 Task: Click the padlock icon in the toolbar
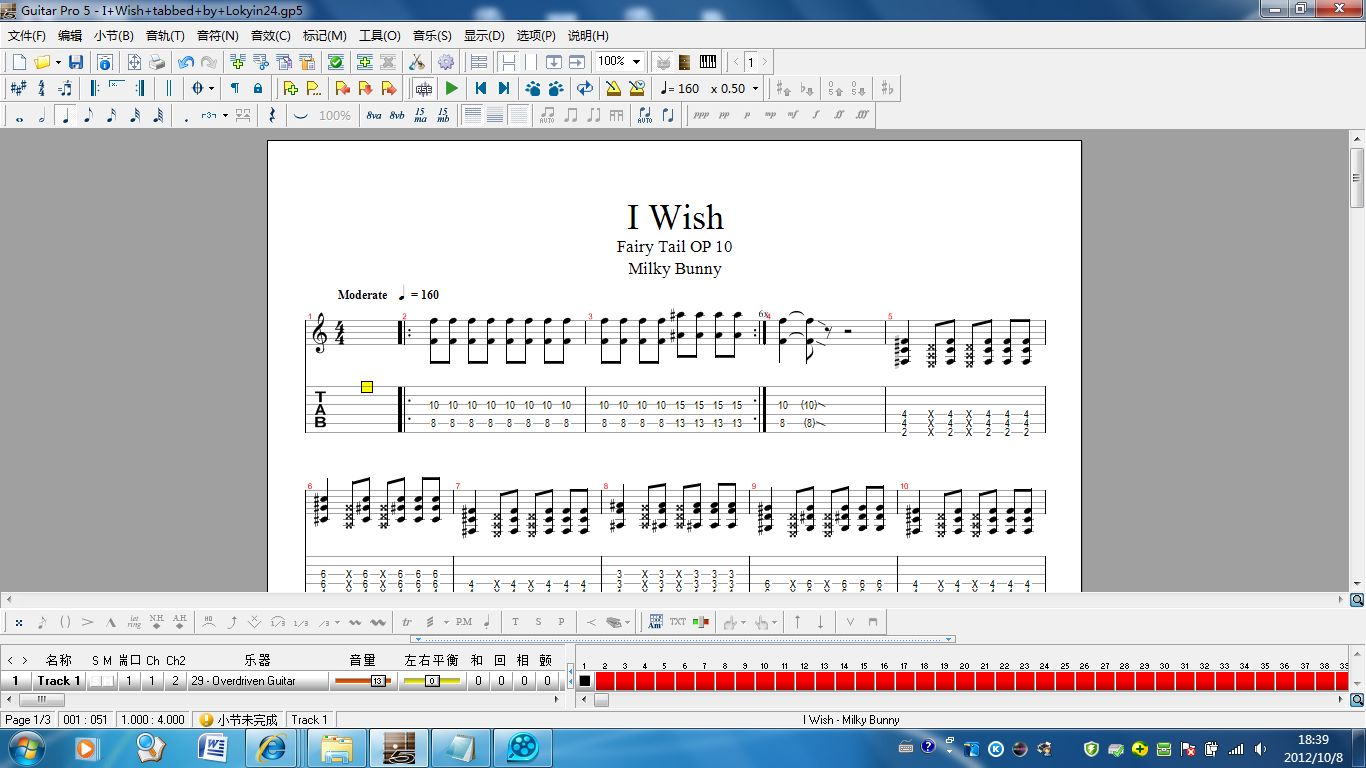(x=258, y=88)
